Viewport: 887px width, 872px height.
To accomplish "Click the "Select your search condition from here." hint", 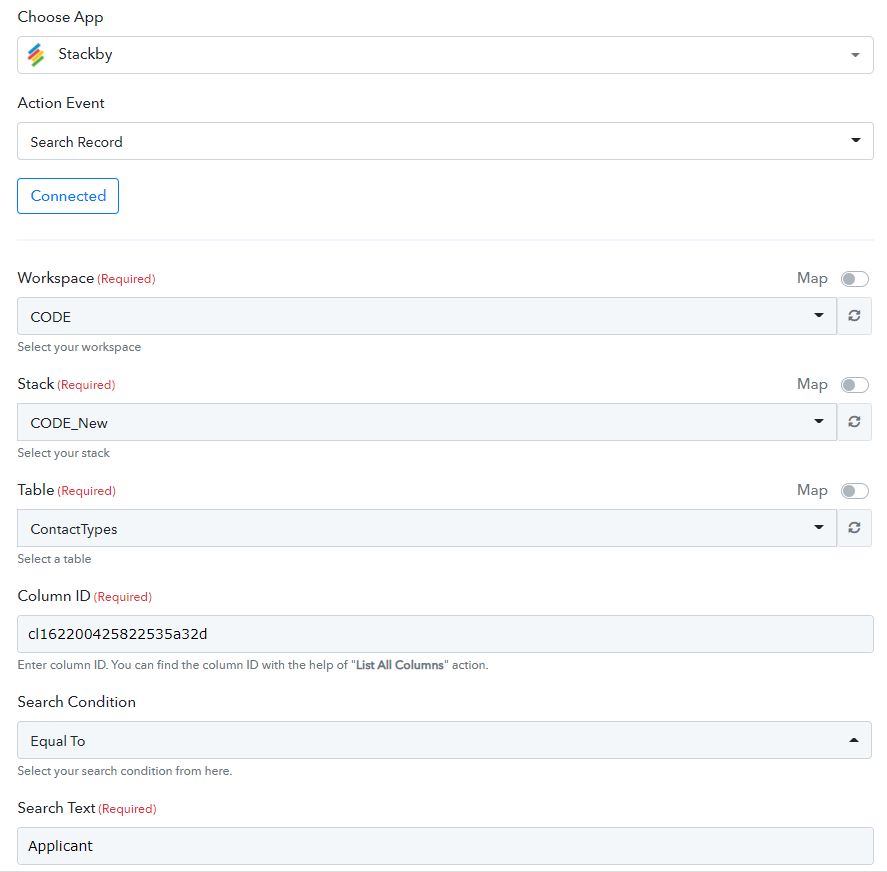I will (124, 771).
